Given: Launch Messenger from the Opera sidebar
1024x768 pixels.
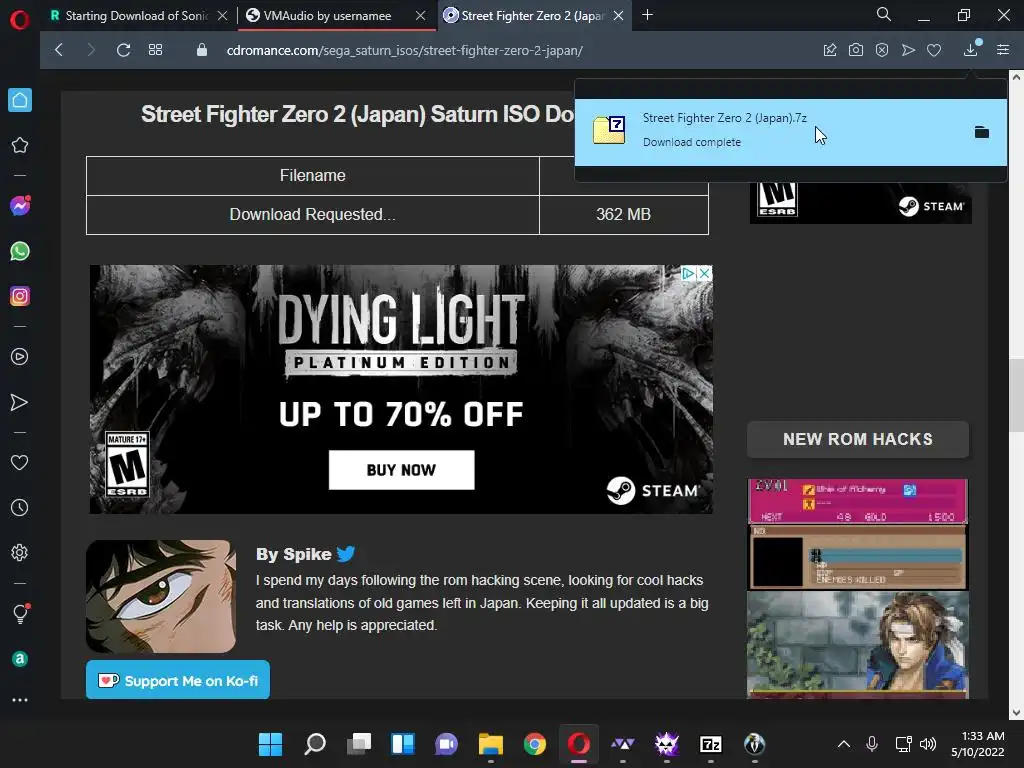Looking at the screenshot, I should 20,206.
